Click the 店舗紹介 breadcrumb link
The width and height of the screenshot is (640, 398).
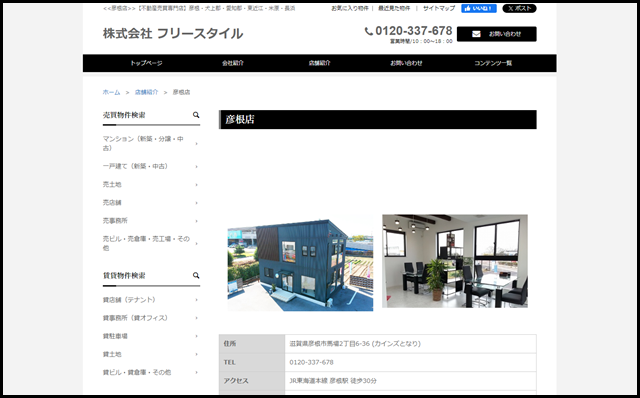[x=147, y=92]
